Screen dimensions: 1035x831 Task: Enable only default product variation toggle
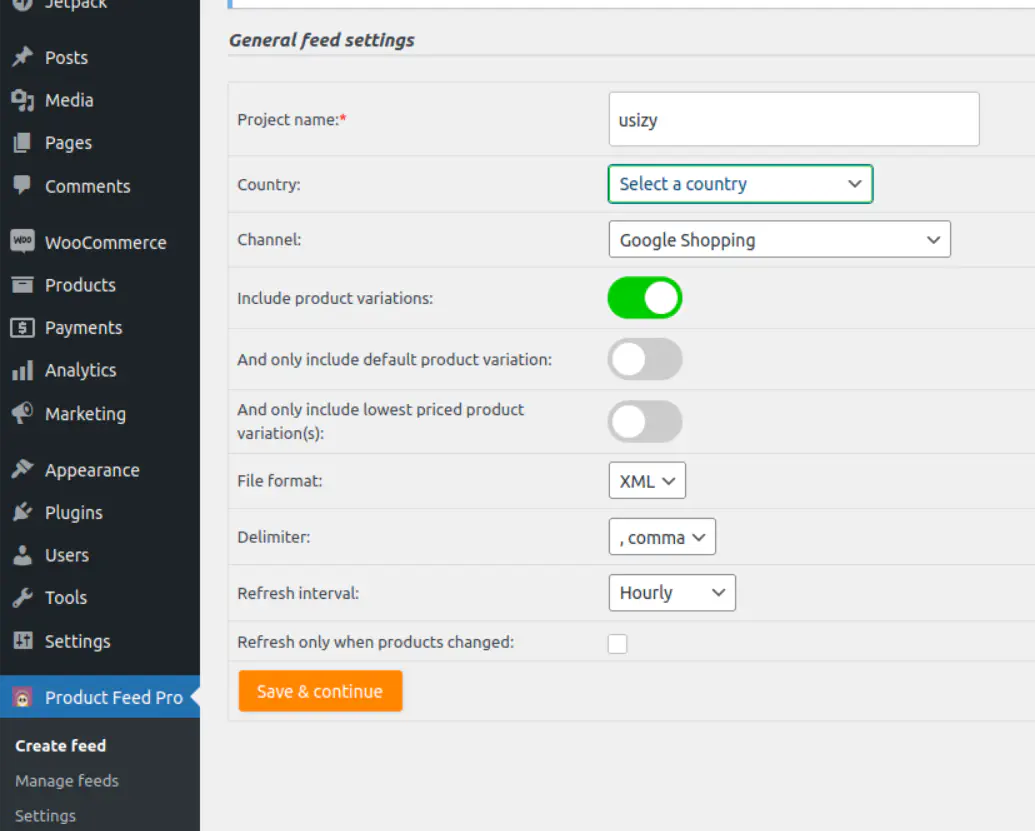coord(645,359)
